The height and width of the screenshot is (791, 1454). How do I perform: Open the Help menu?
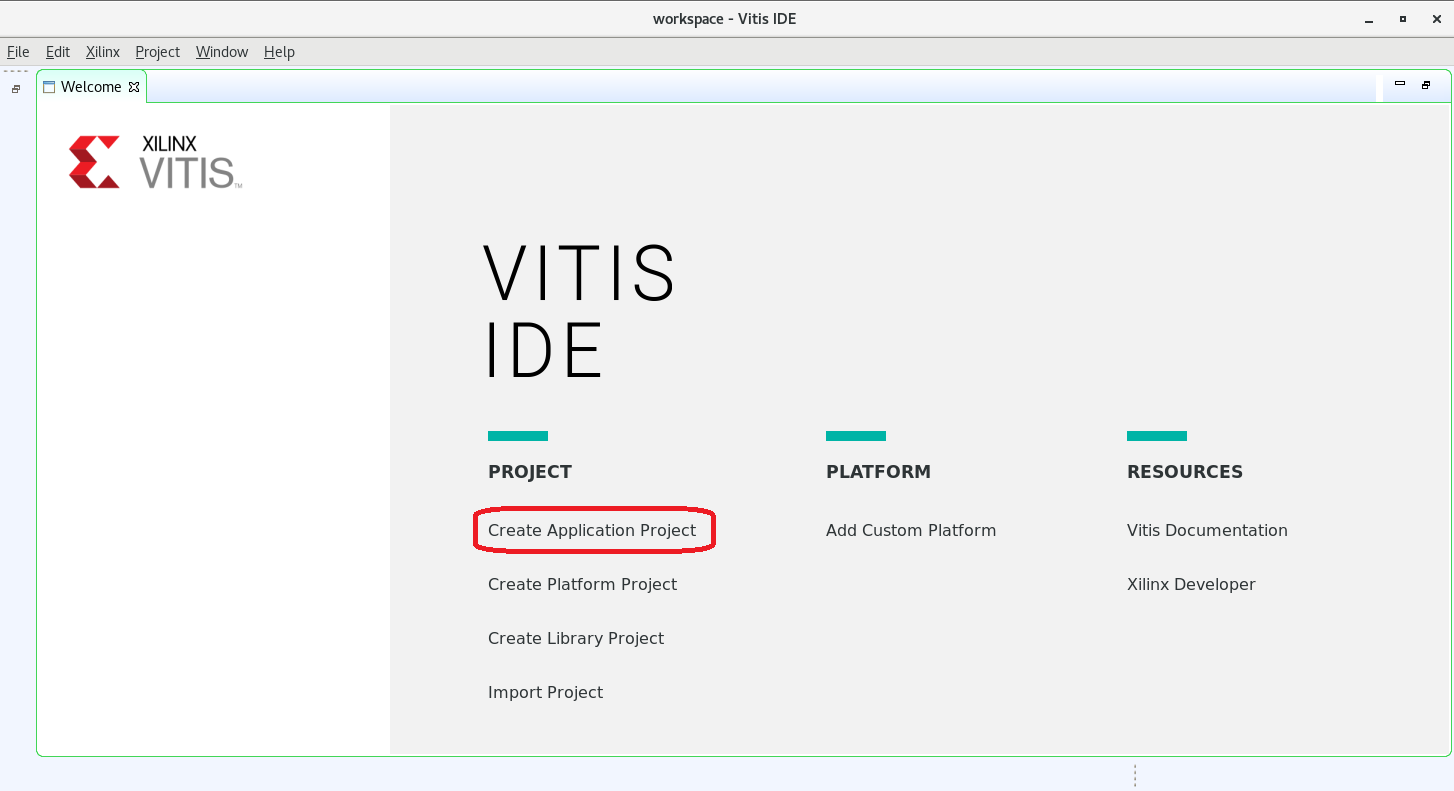pyautogui.click(x=279, y=52)
